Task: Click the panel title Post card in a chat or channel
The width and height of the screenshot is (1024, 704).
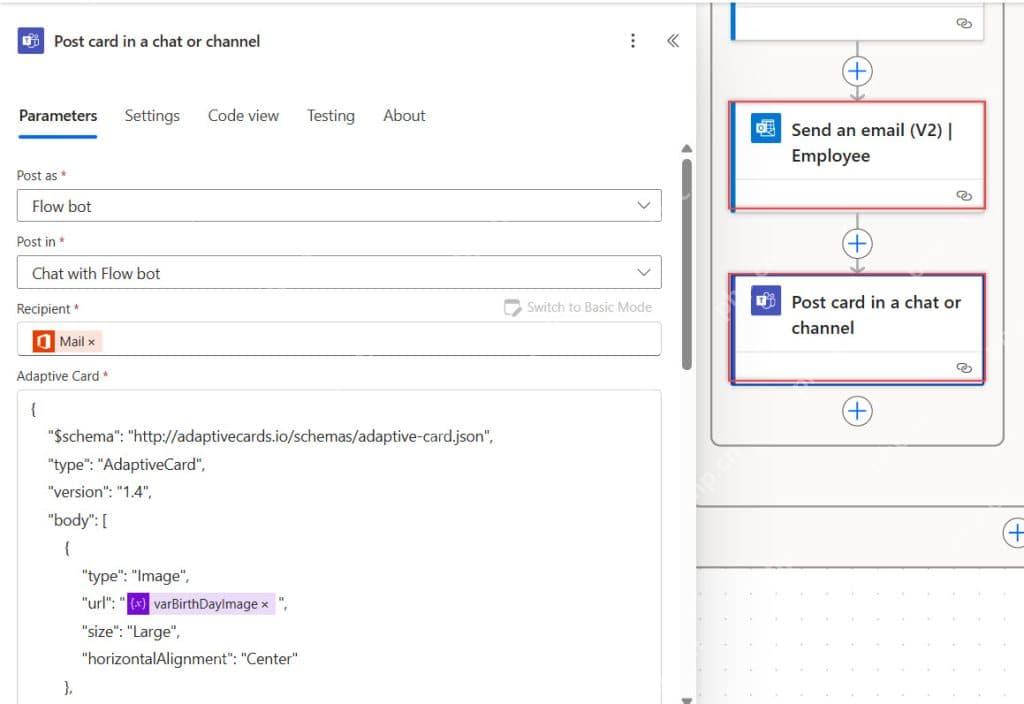Action: [x=157, y=41]
